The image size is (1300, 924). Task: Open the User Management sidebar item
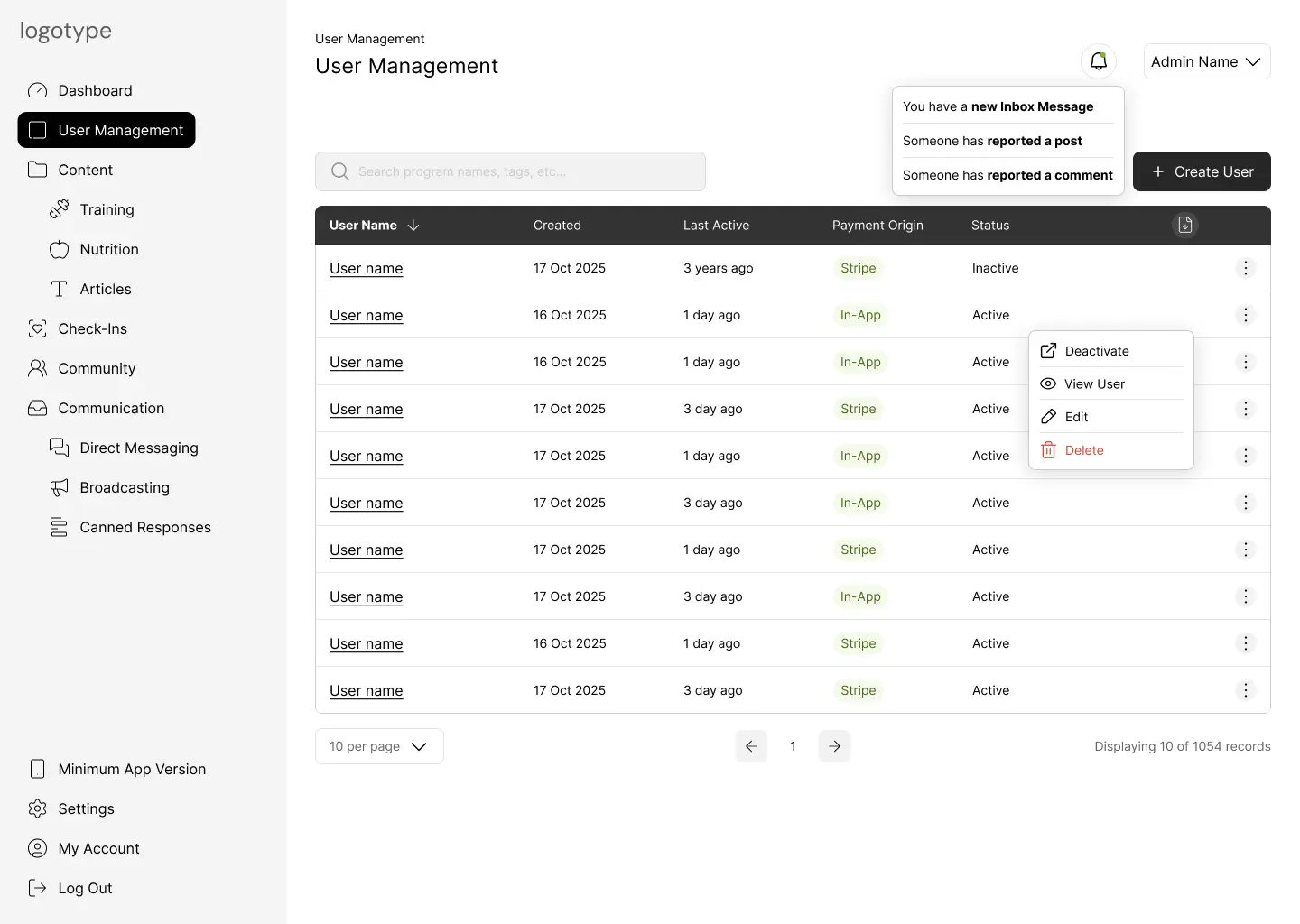tap(107, 130)
